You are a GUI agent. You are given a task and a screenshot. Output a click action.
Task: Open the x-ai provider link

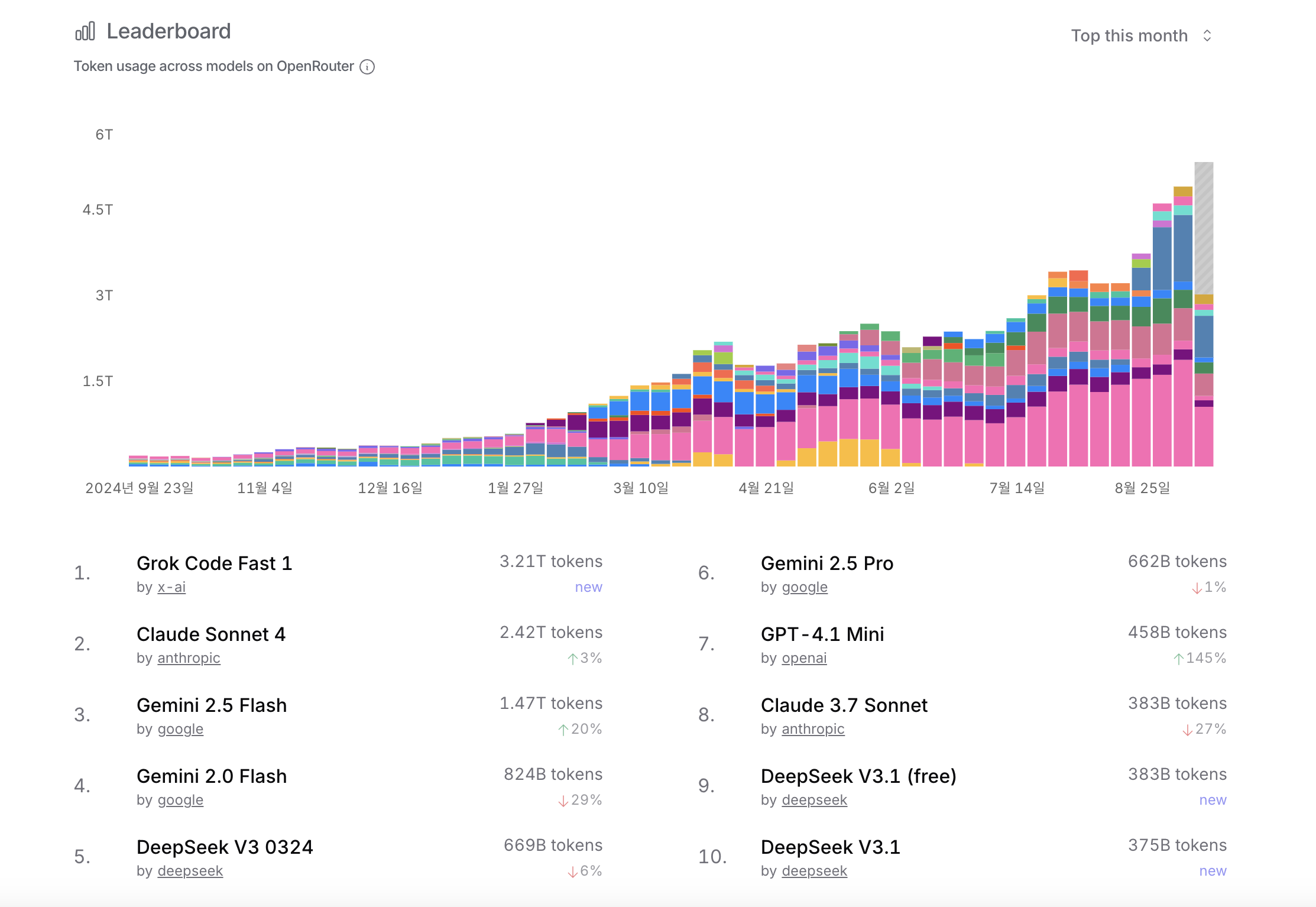click(171, 587)
